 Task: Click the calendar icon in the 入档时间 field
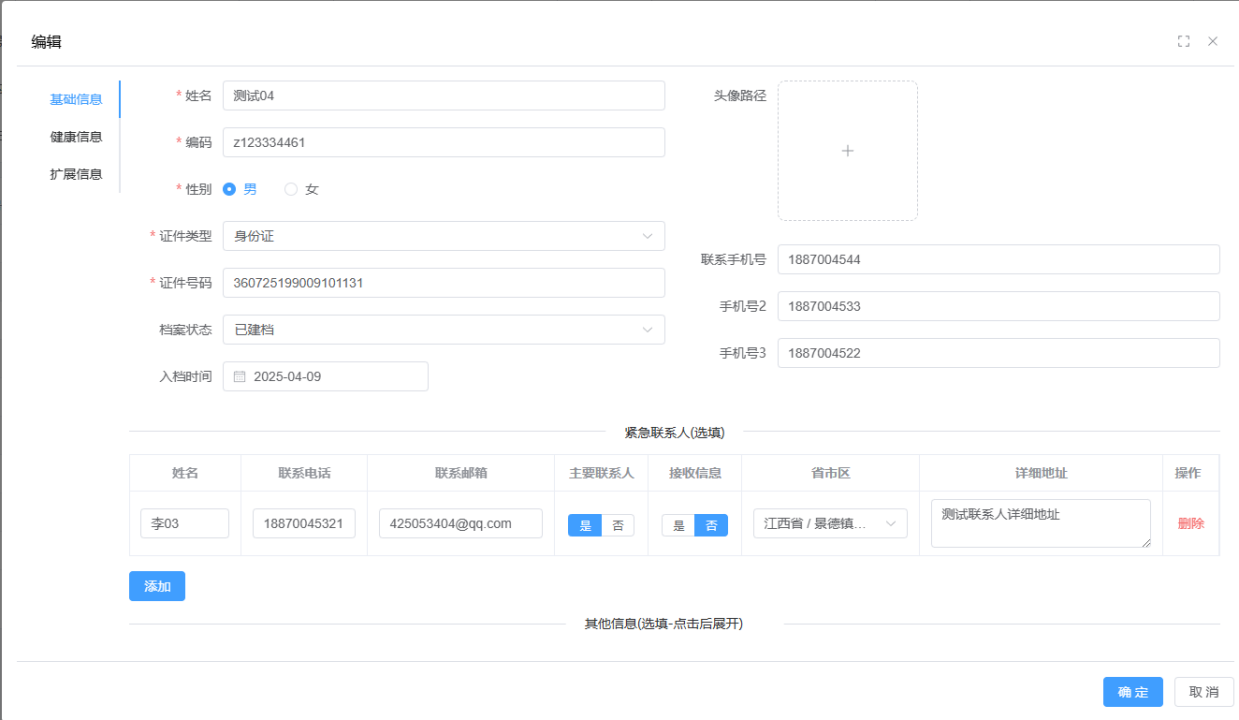tap(240, 377)
